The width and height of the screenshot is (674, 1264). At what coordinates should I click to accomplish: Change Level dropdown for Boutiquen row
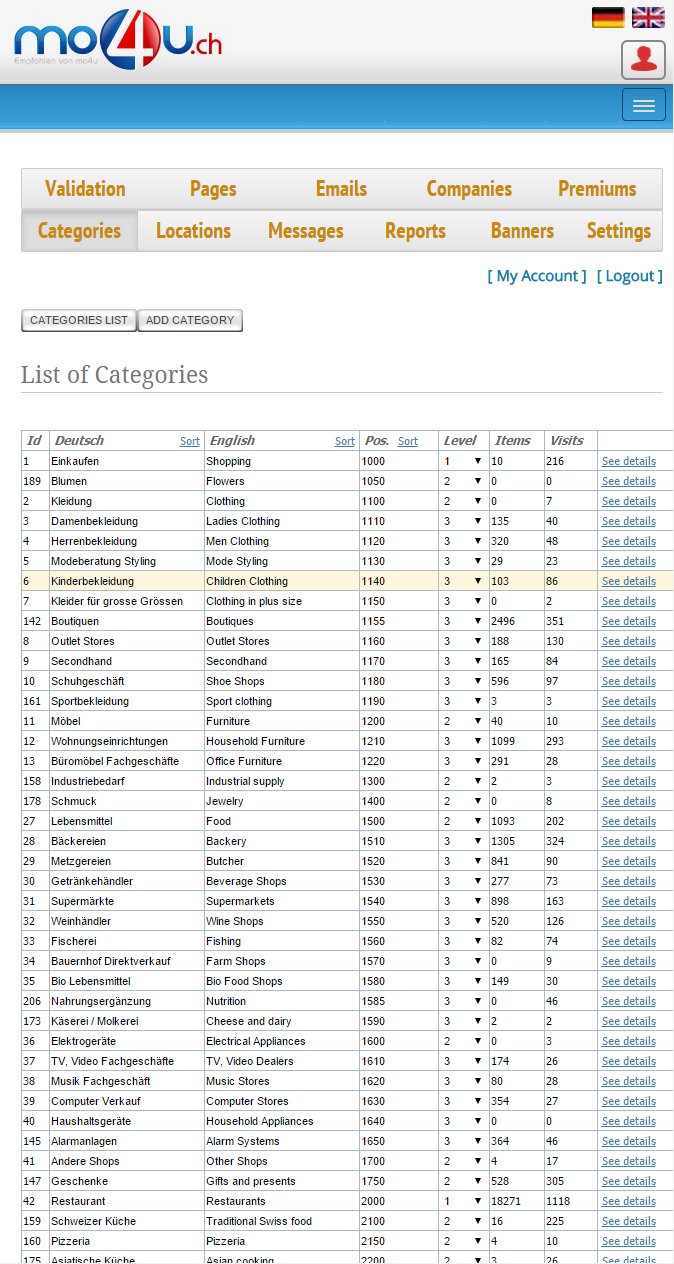coord(463,621)
